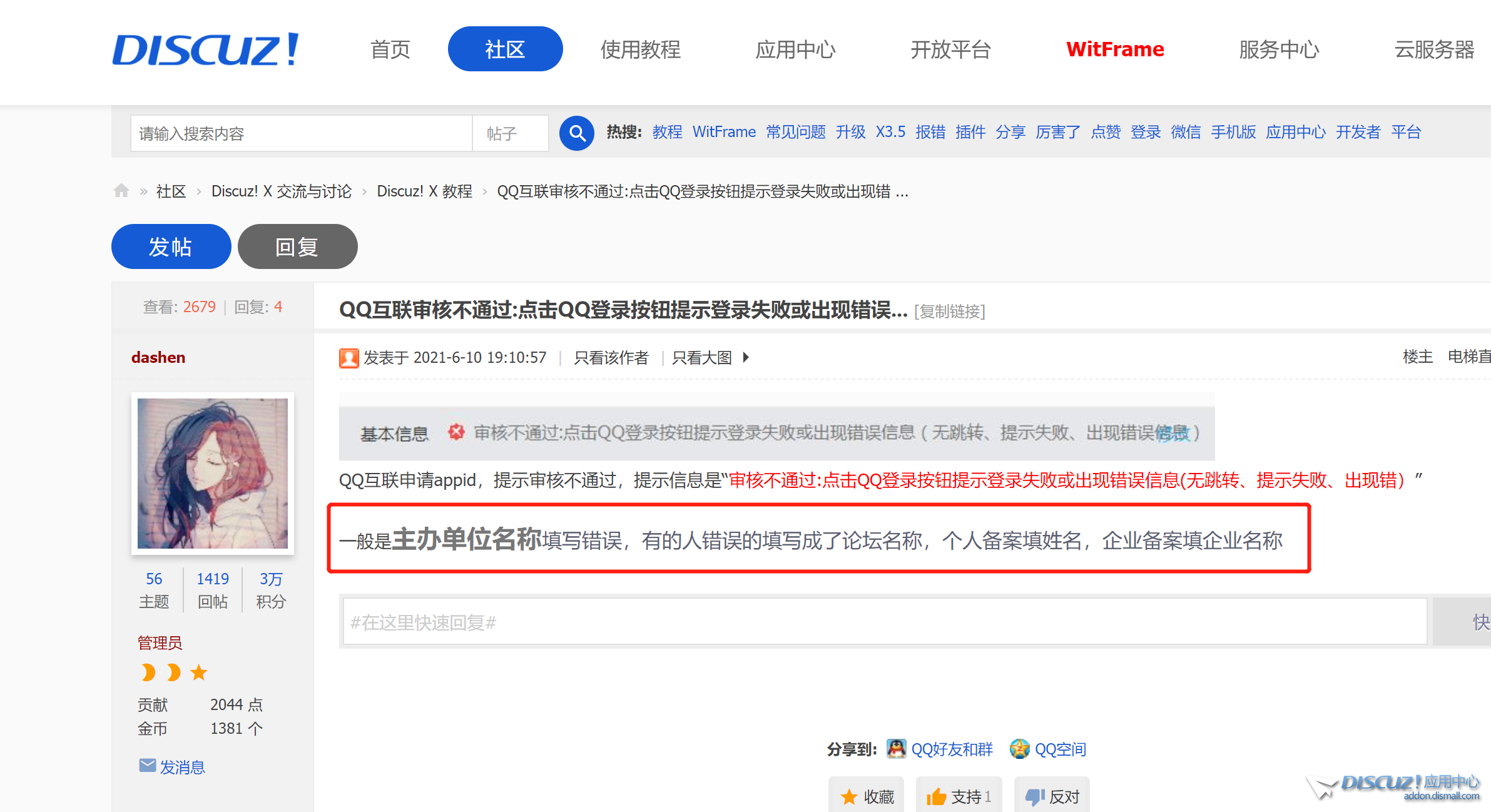Click 只看该作者 link
This screenshot has width=1491, height=812.
[611, 357]
